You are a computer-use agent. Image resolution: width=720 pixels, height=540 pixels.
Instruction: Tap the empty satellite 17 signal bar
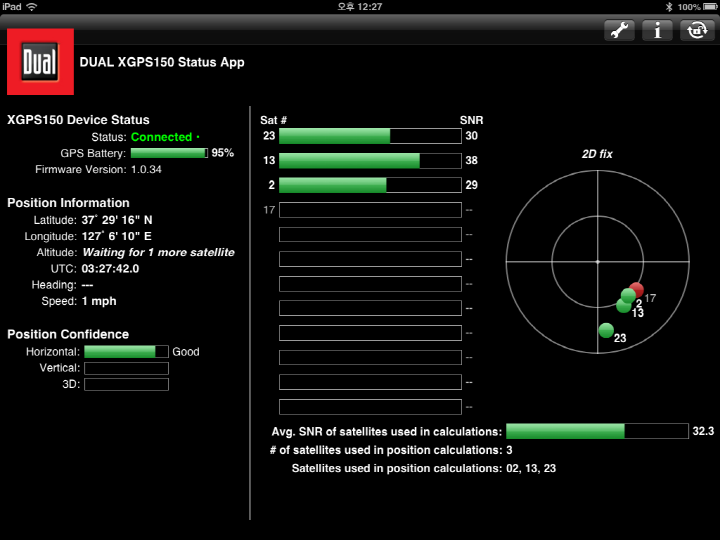(370, 210)
